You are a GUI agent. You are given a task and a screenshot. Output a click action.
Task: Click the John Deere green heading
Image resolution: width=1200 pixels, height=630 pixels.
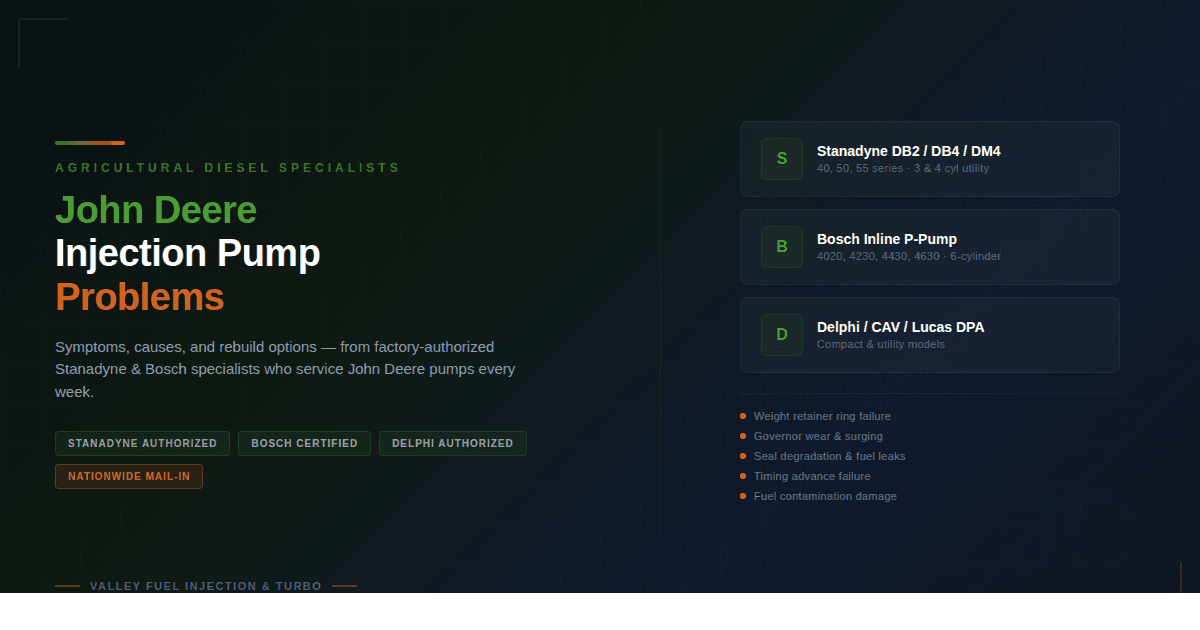(x=156, y=210)
